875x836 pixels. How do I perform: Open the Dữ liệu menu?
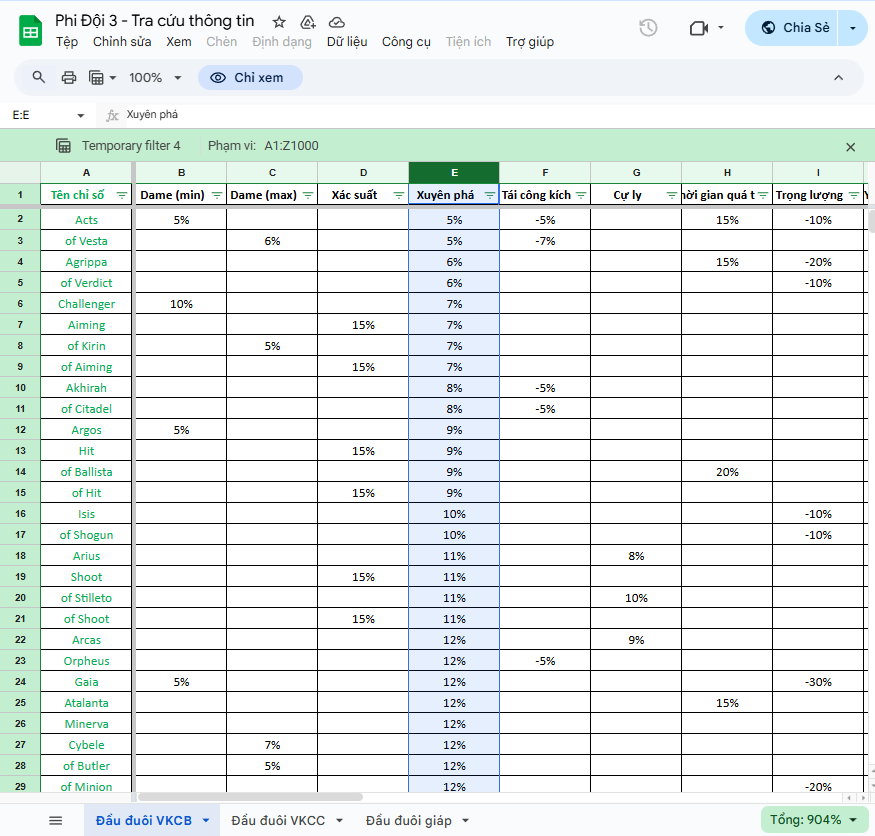347,42
